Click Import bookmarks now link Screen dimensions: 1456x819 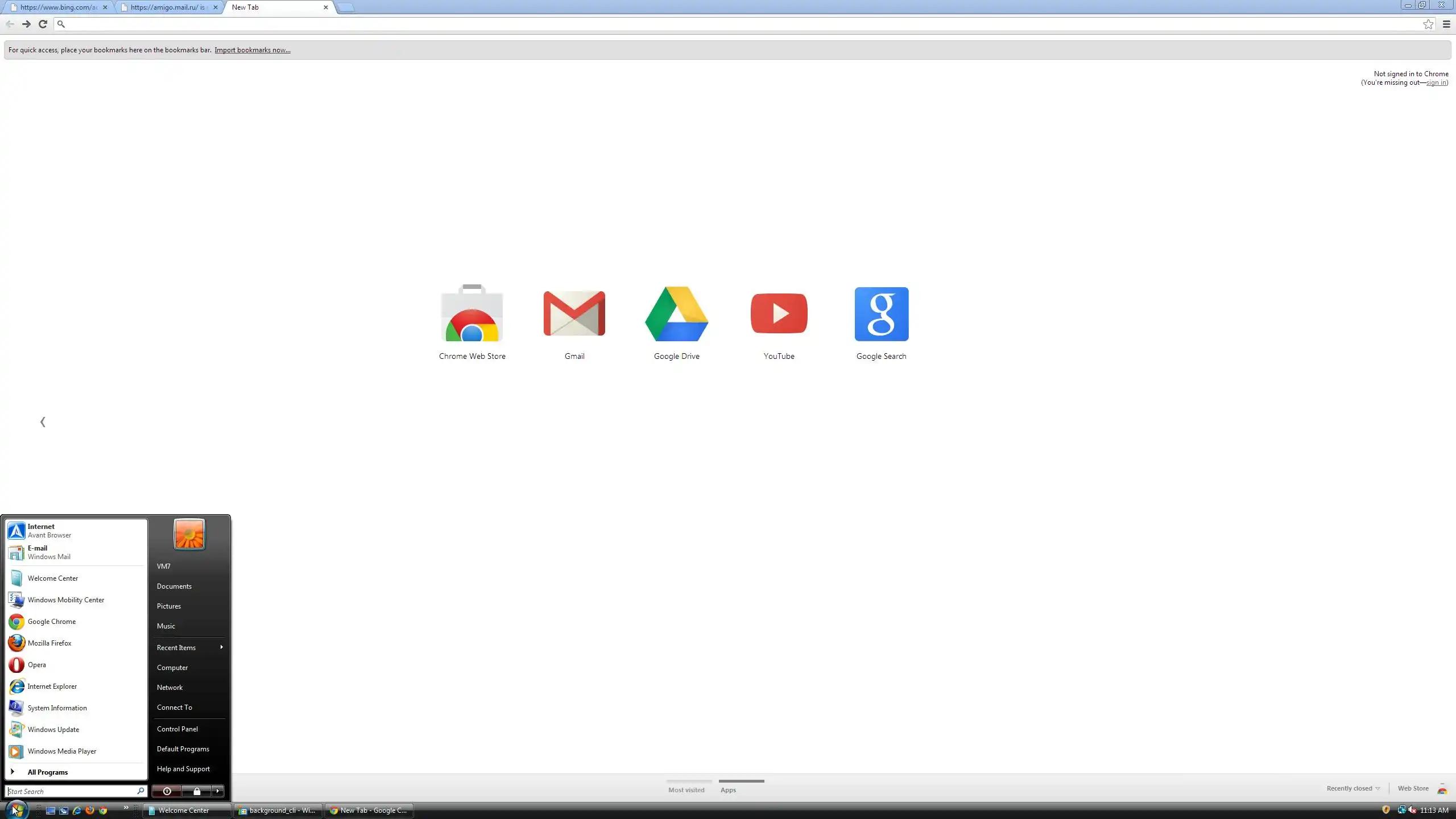252,50
